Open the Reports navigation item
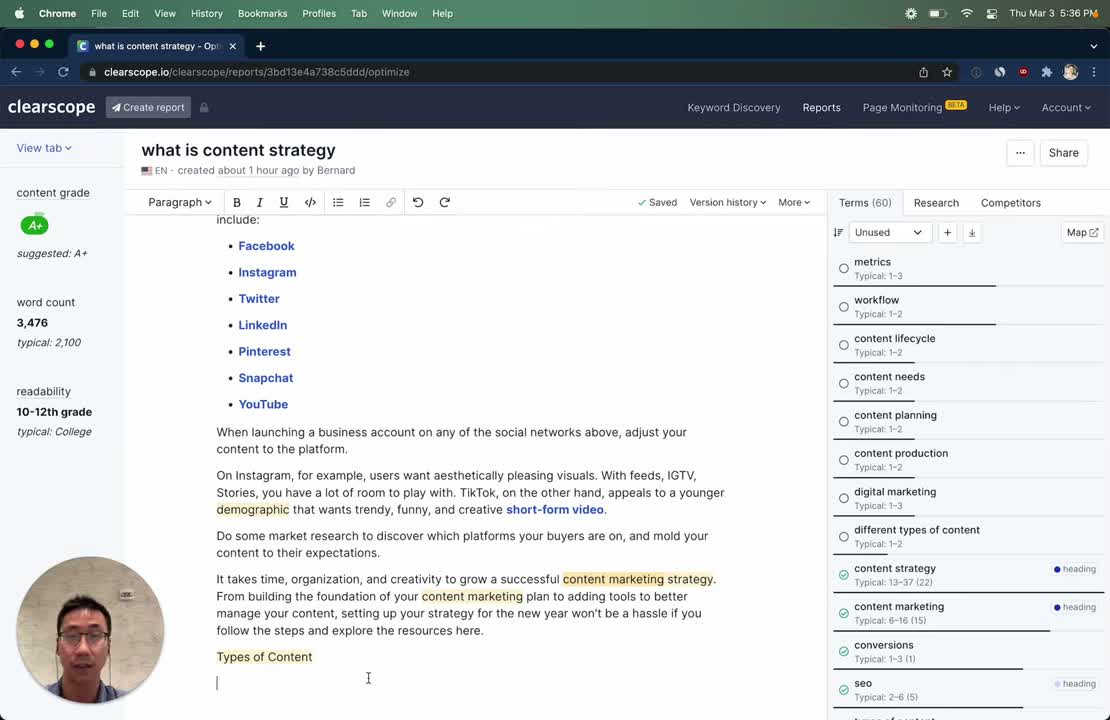 (x=821, y=108)
